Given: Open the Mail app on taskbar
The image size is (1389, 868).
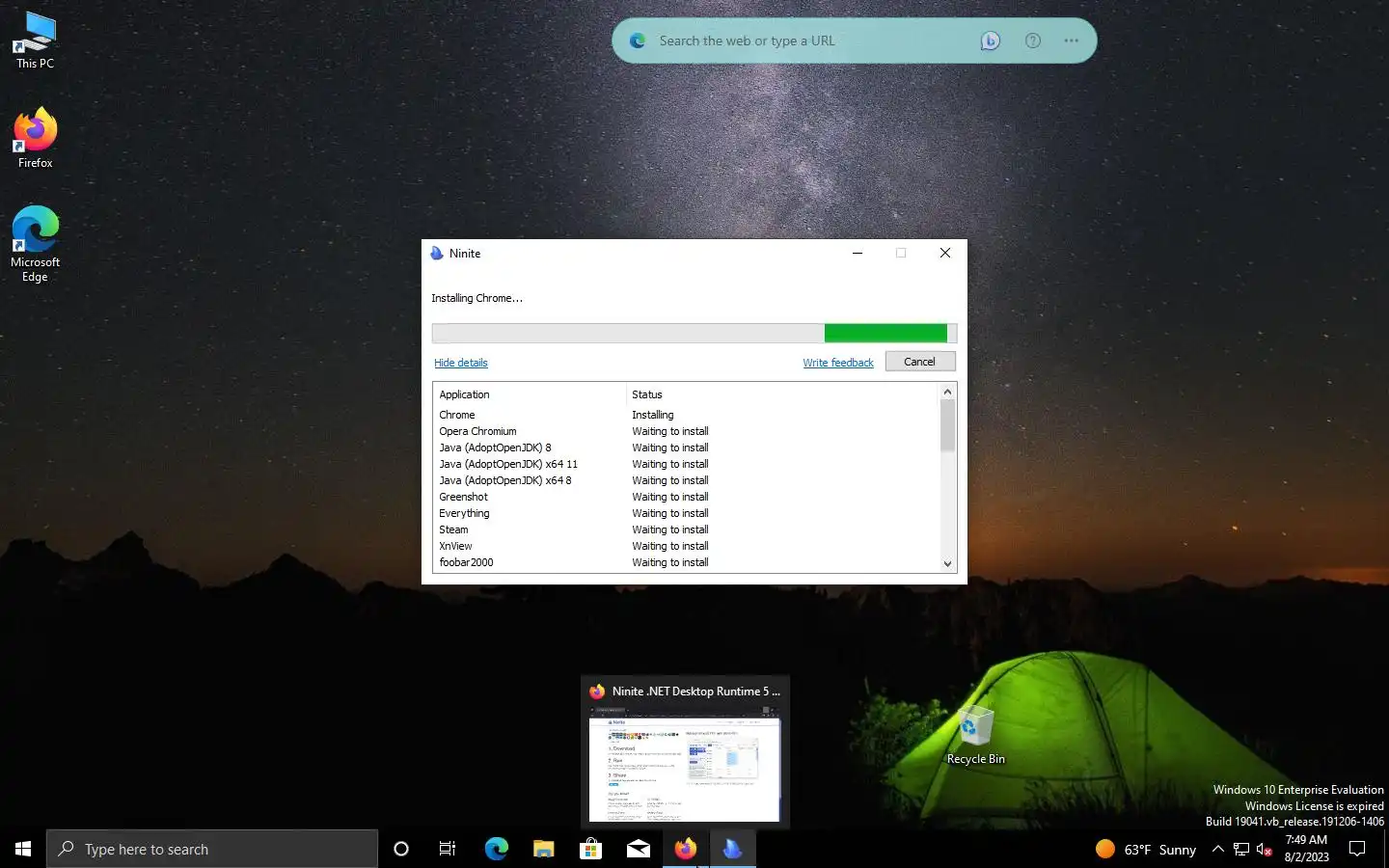Looking at the screenshot, I should tap(638, 849).
